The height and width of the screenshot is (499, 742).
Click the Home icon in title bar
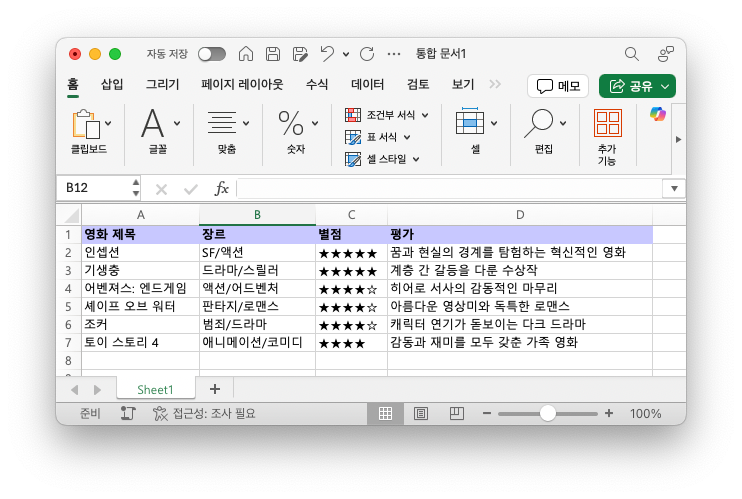click(x=246, y=54)
